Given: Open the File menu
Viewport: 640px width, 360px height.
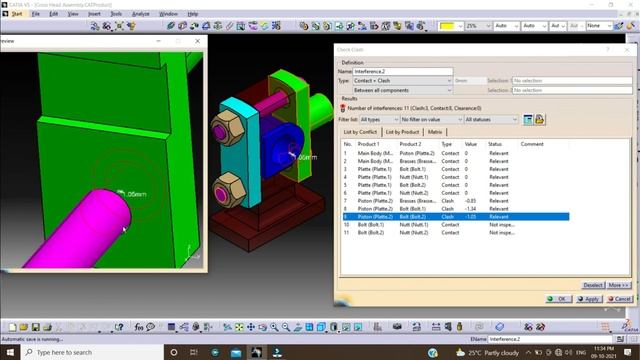Looking at the screenshot, I should tap(36, 14).
